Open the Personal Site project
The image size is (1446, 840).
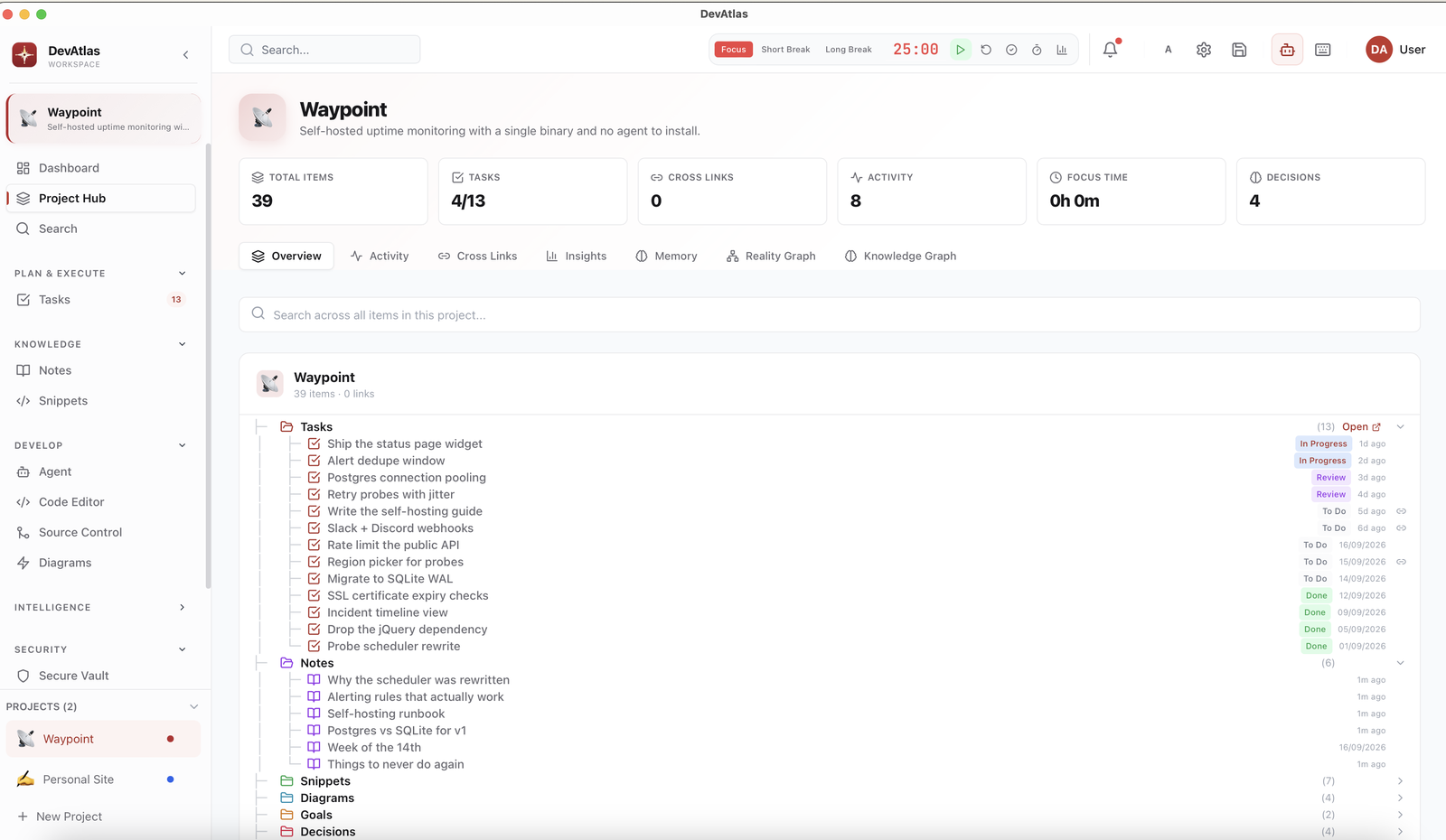pos(103,779)
